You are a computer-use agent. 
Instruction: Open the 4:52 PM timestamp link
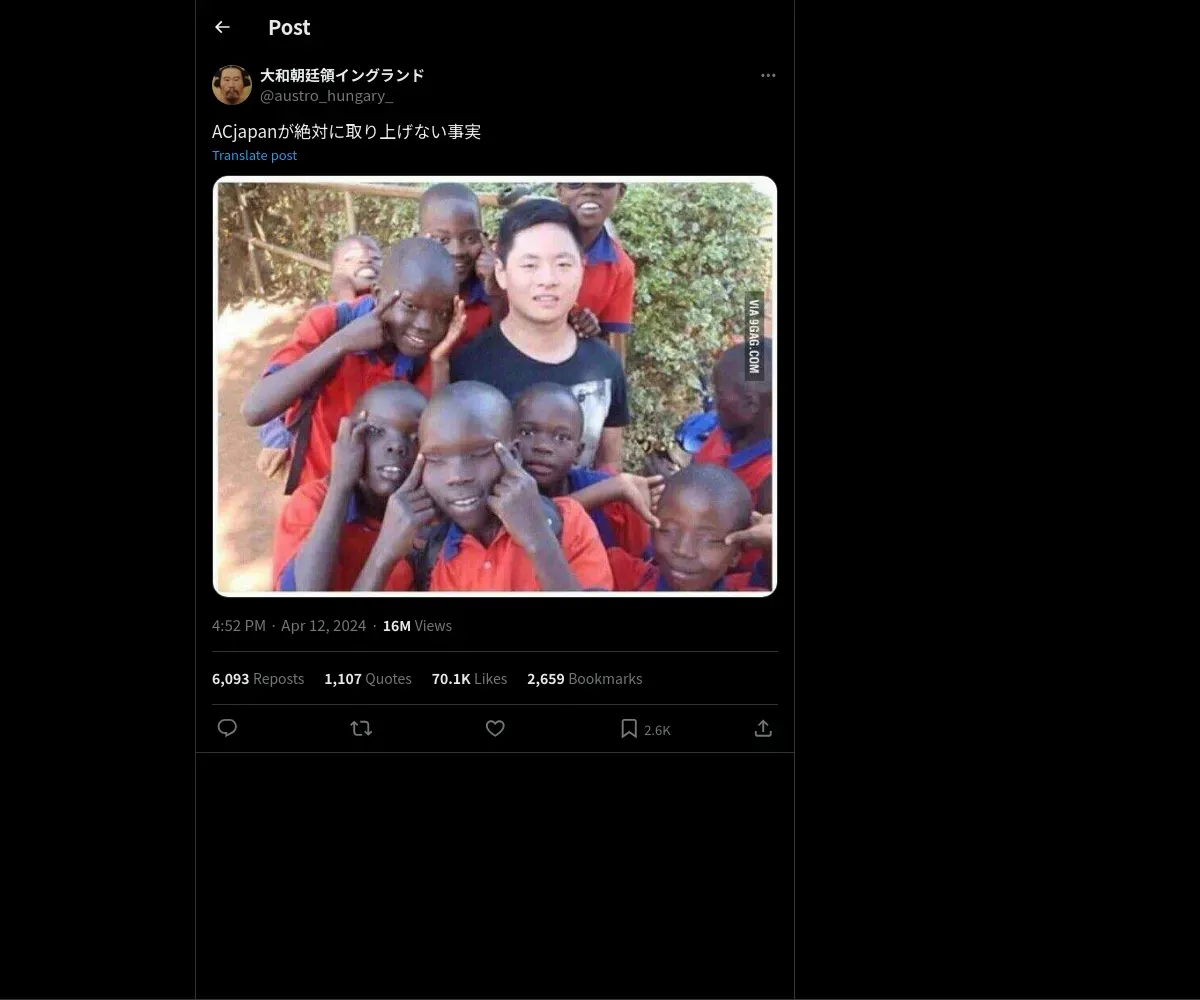pos(289,626)
